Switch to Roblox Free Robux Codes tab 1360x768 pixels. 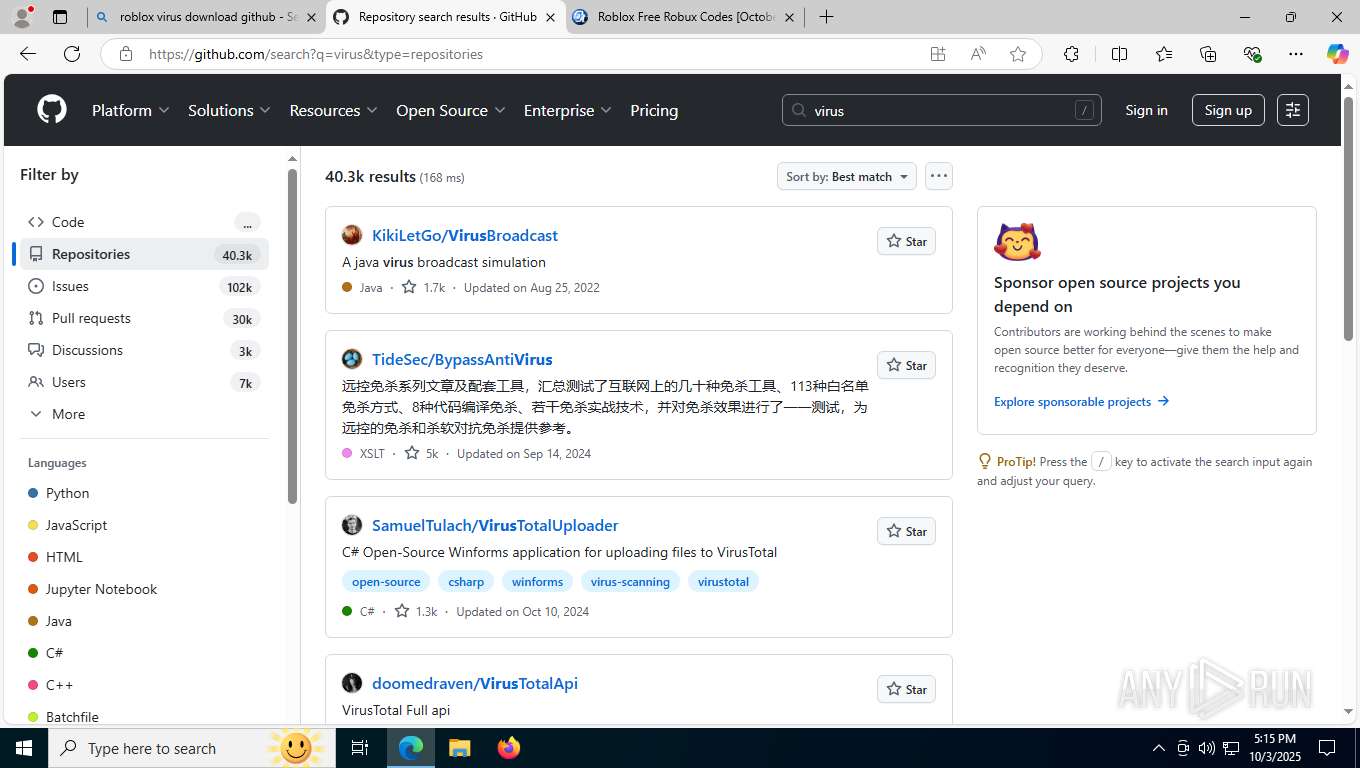click(684, 17)
